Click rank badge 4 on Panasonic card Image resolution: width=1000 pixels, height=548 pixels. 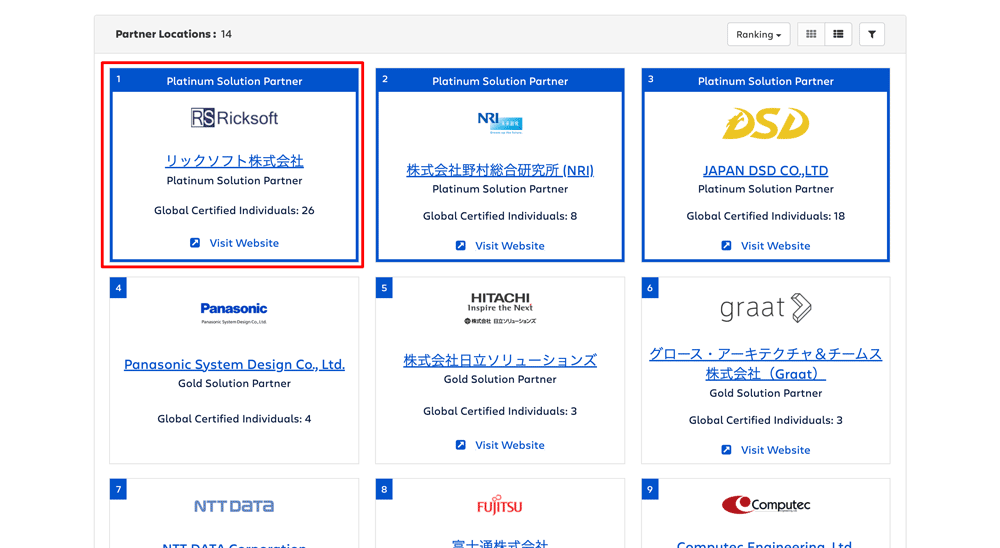click(x=118, y=288)
